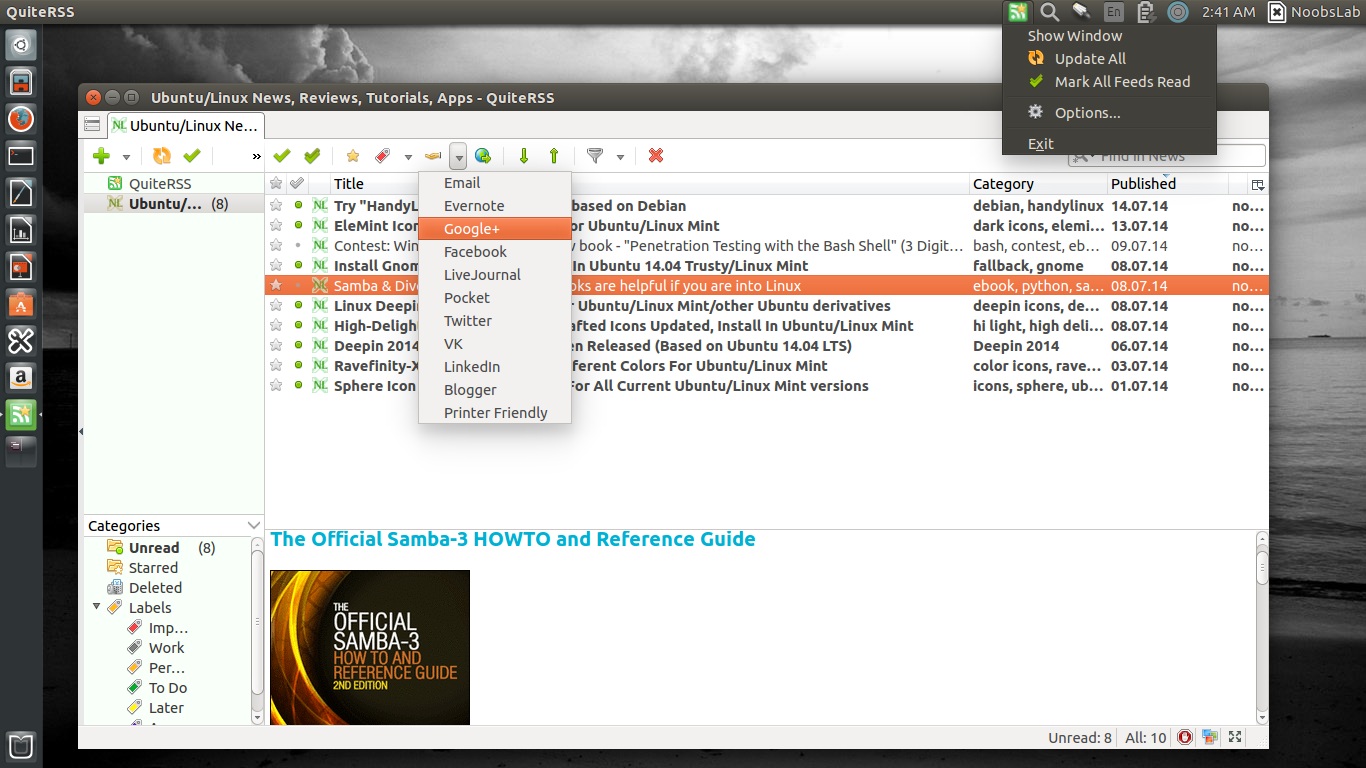Image resolution: width=1366 pixels, height=768 pixels.
Task: Open Firefox from the Ubuntu launcher
Action: (x=21, y=119)
